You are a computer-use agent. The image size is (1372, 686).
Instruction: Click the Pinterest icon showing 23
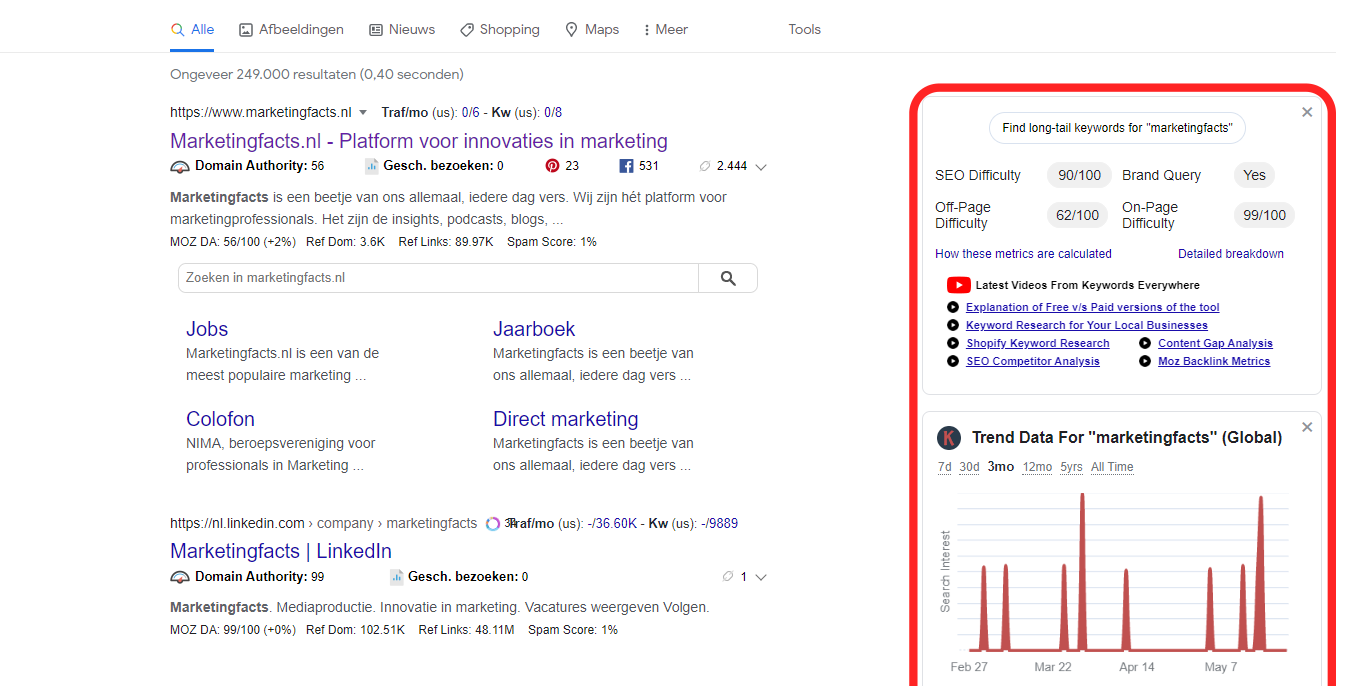(x=552, y=166)
